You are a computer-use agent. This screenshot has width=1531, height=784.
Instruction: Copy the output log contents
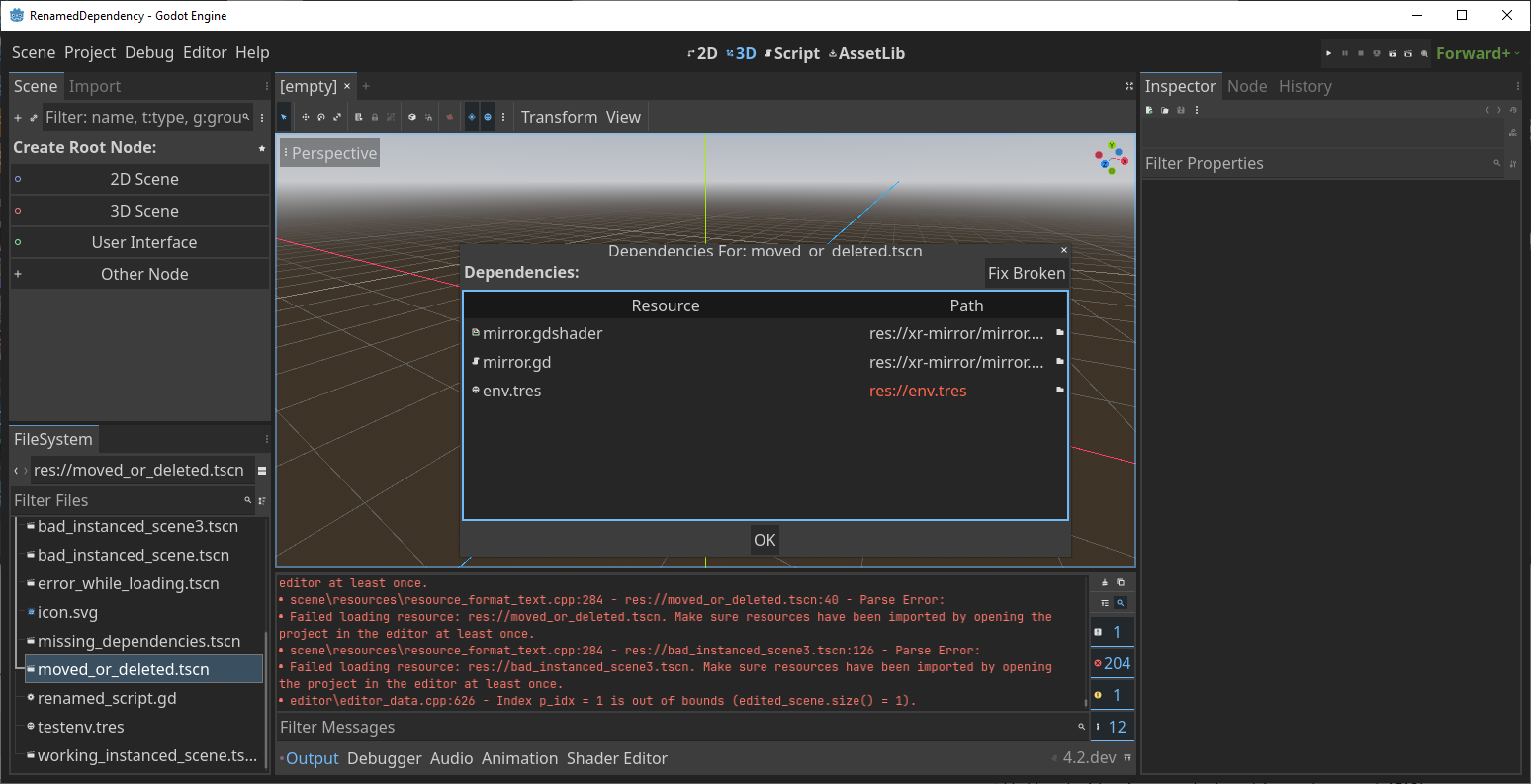click(1121, 582)
